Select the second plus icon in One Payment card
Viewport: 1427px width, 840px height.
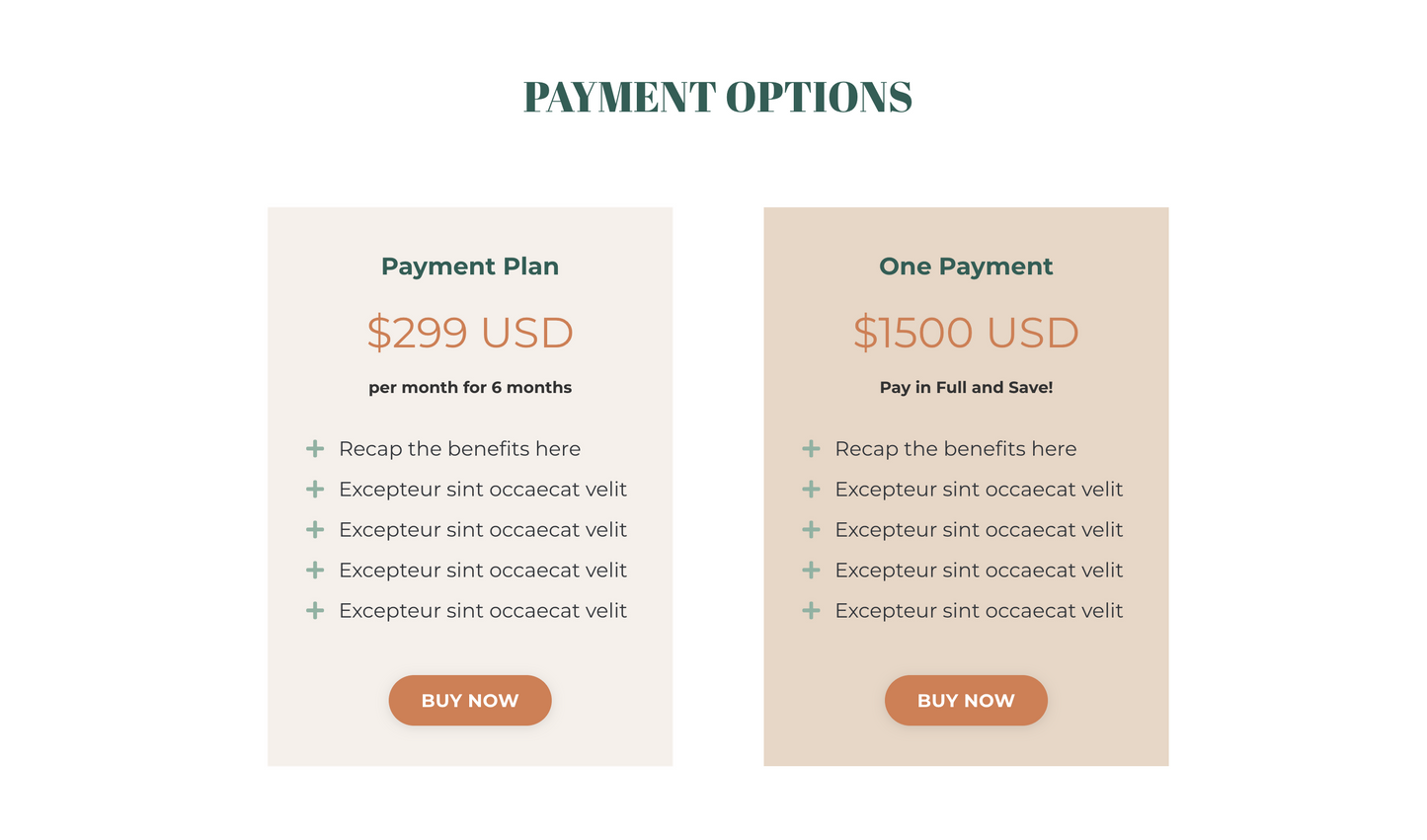[x=811, y=490]
